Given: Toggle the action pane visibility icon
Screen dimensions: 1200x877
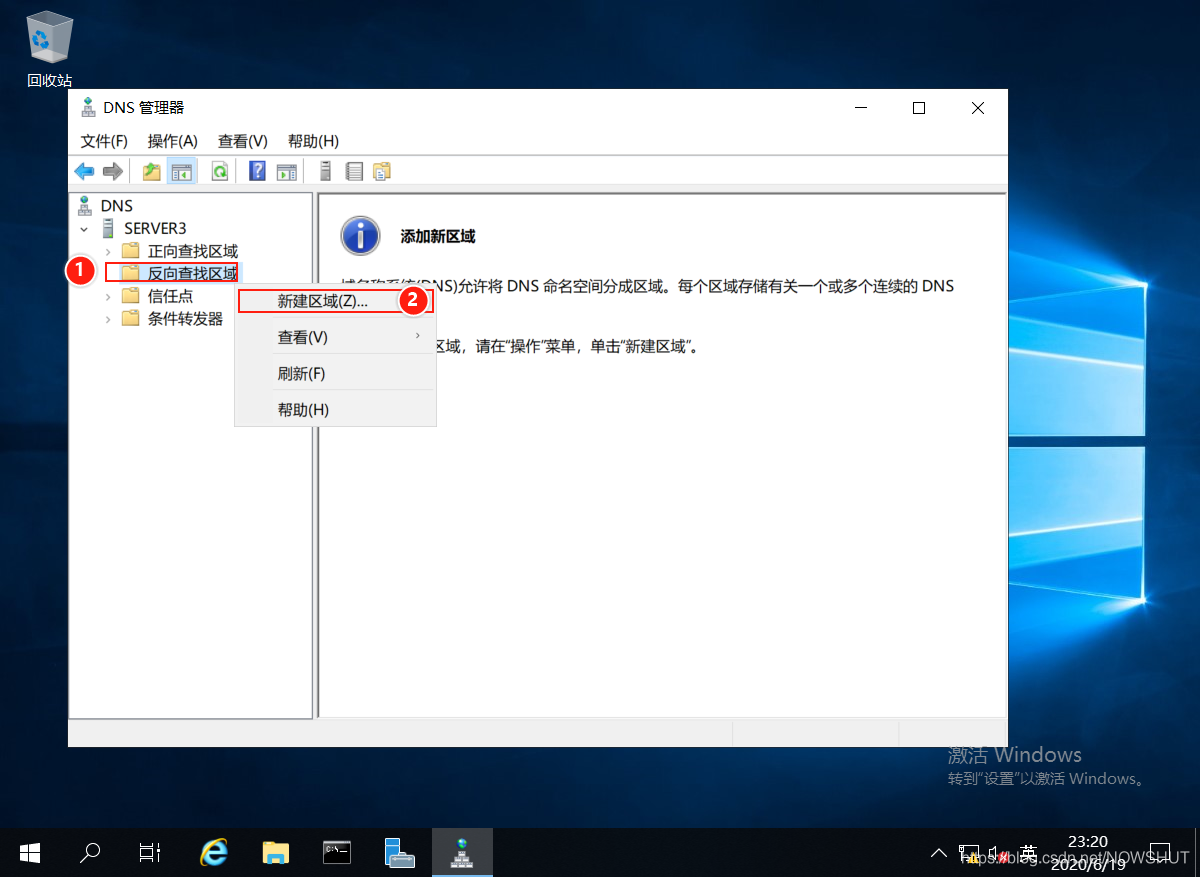Looking at the screenshot, I should (x=287, y=170).
